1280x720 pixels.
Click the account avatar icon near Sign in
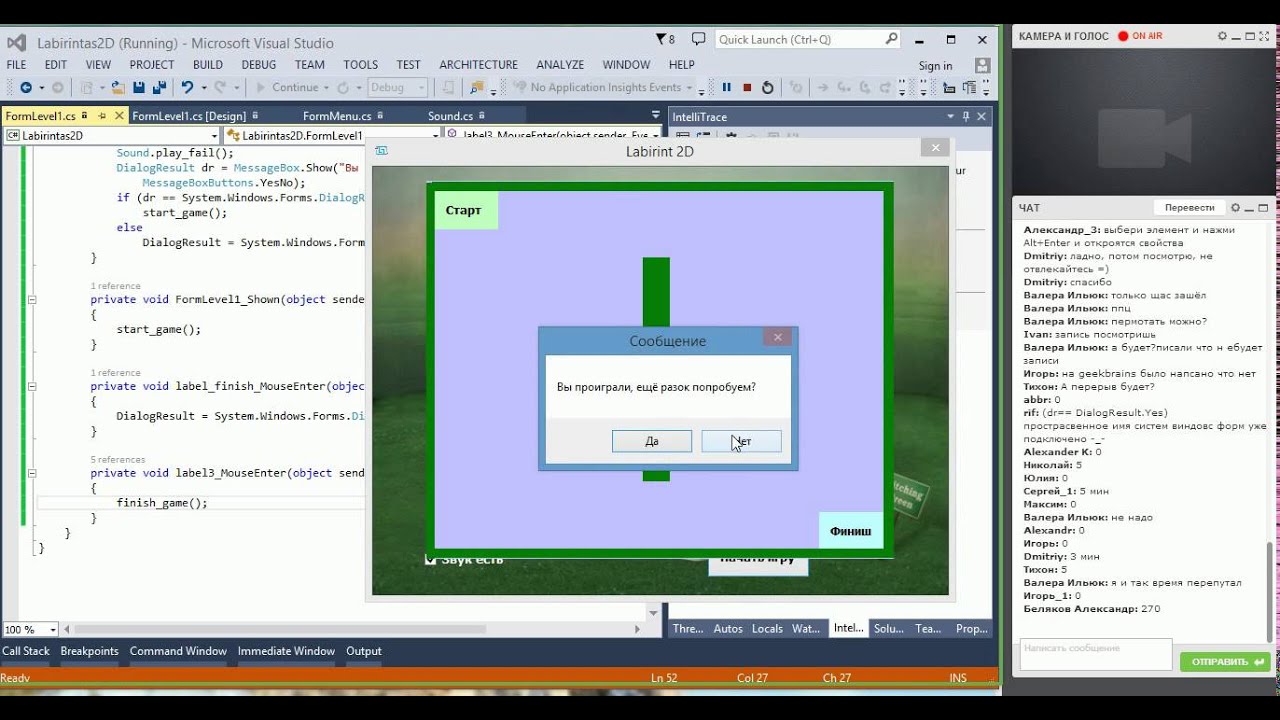point(982,65)
